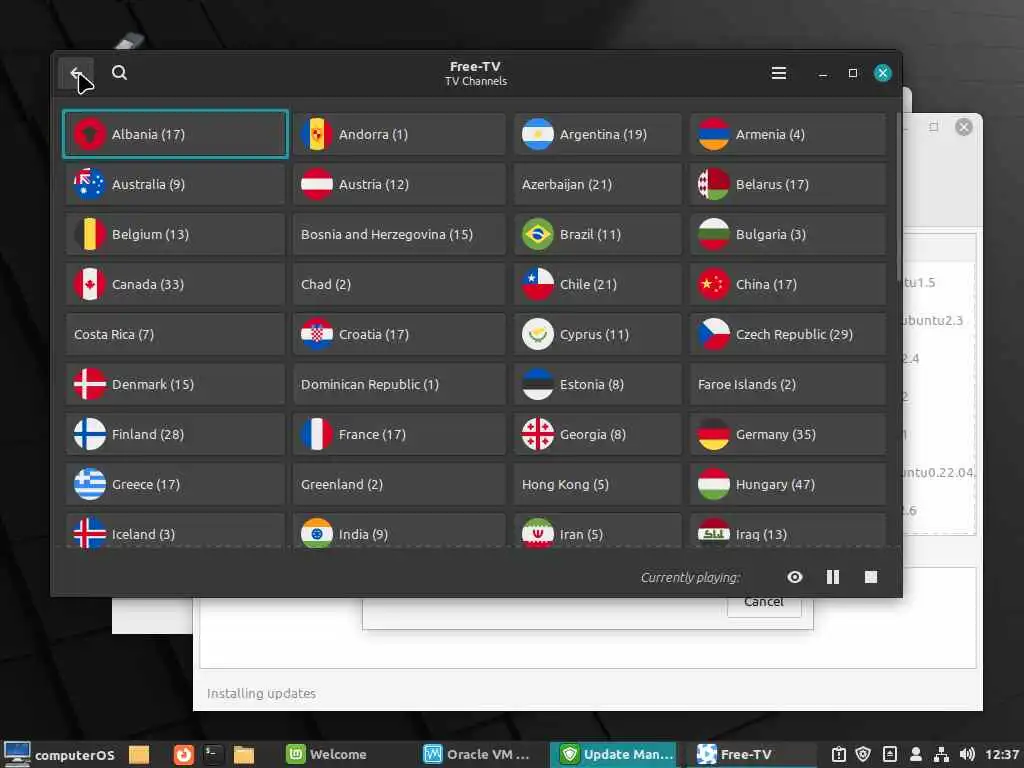
Task: Click the Belgium flag icon
Action: pyautogui.click(x=90, y=234)
